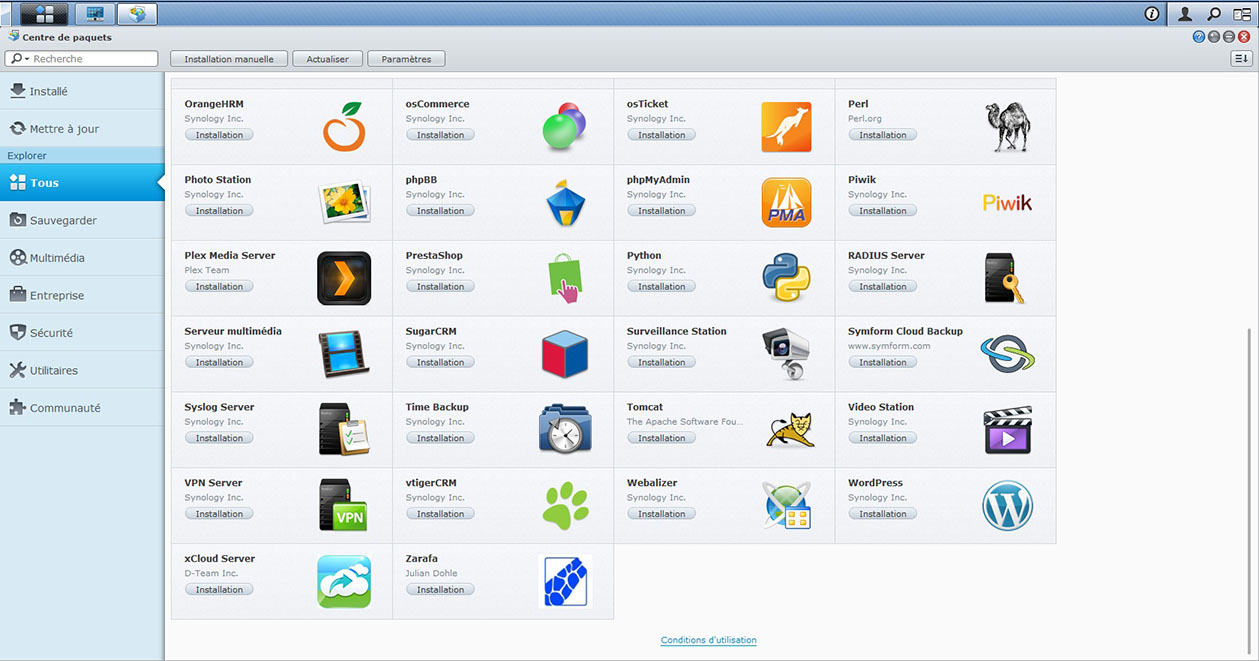Click the Syslog Server clipboard icon
Image resolution: width=1259 pixels, height=661 pixels.
[x=344, y=430]
